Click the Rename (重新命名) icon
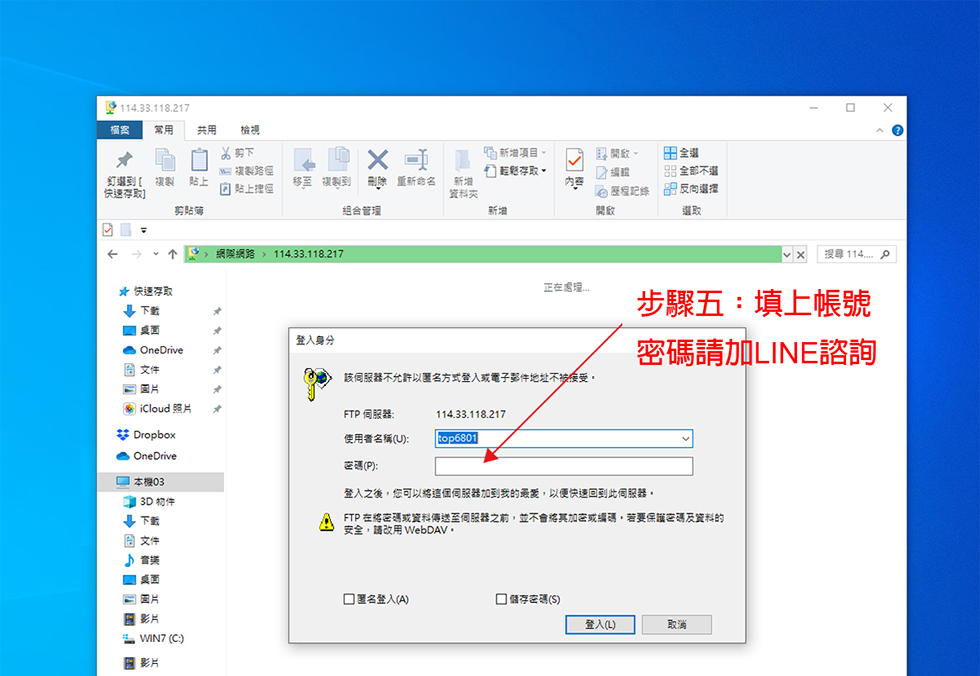 pos(416,160)
